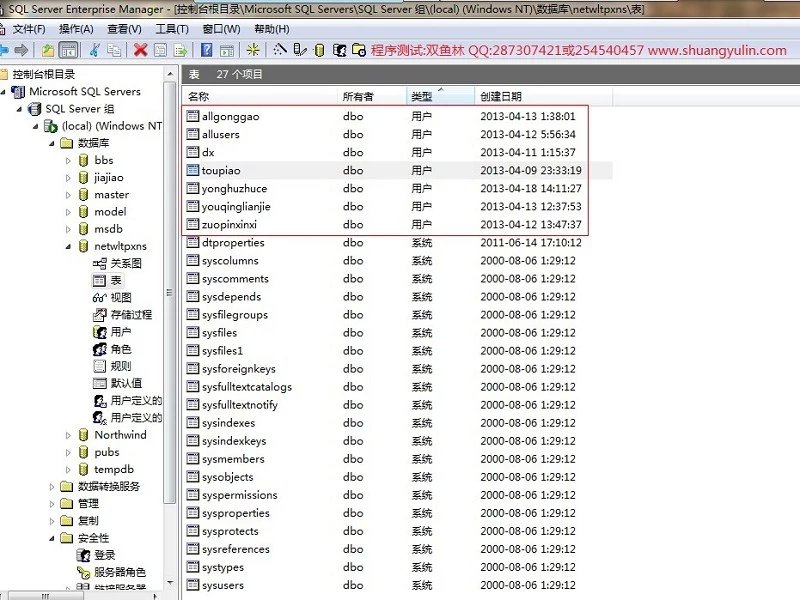Expand the jiajiao database
The height and width of the screenshot is (600, 800).
(x=68, y=178)
